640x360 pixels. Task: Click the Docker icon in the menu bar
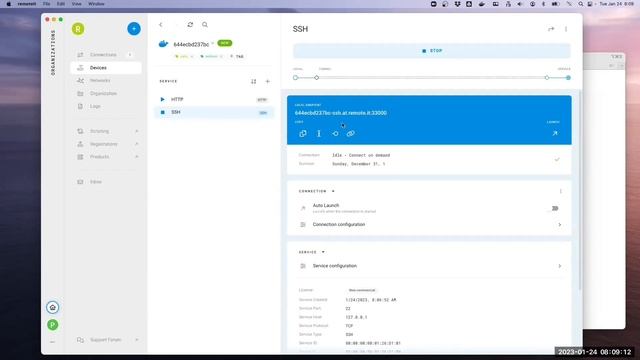coord(482,4)
